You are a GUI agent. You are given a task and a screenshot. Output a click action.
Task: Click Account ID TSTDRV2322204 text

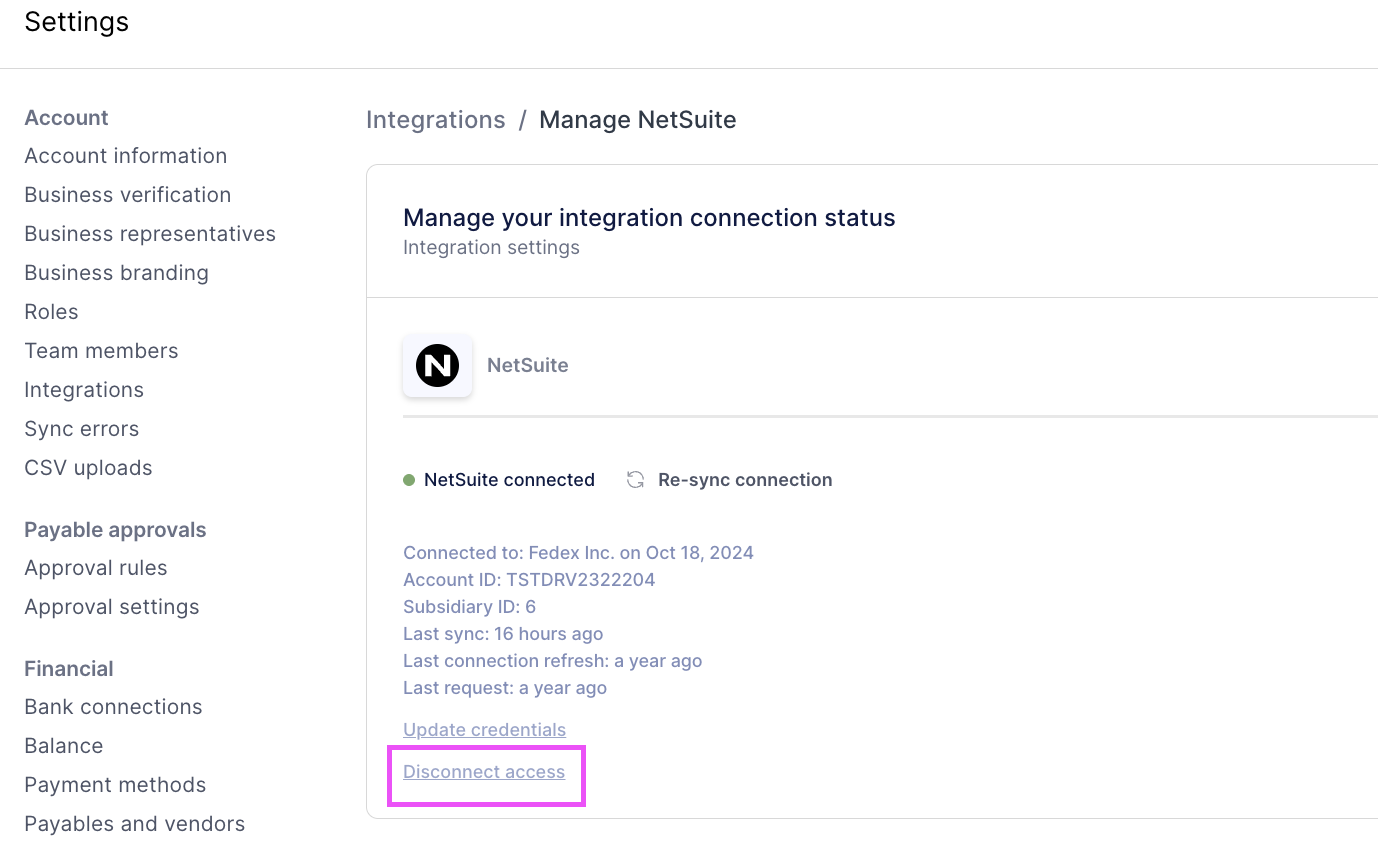pos(529,580)
